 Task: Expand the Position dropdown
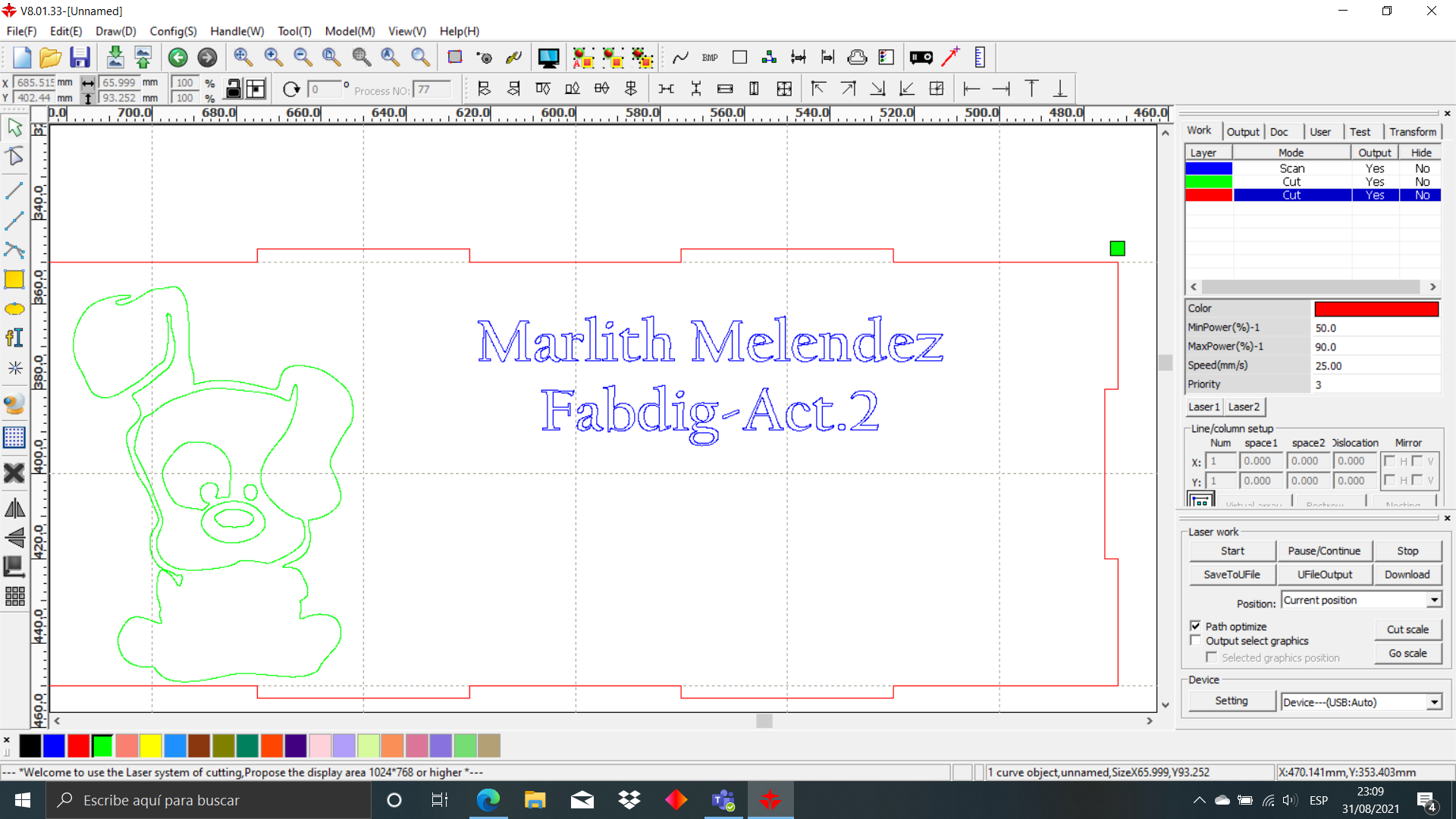coord(1434,601)
